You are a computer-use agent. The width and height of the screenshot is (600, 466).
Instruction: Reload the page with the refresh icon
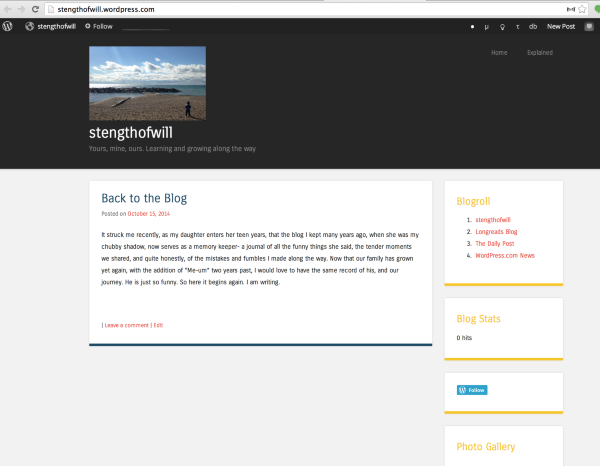click(x=34, y=9)
